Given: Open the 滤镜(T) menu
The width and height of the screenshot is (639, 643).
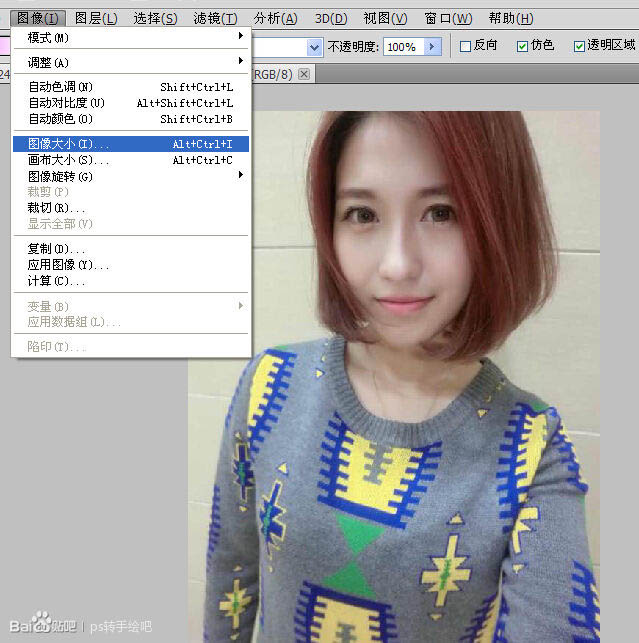Looking at the screenshot, I should click(x=215, y=18).
